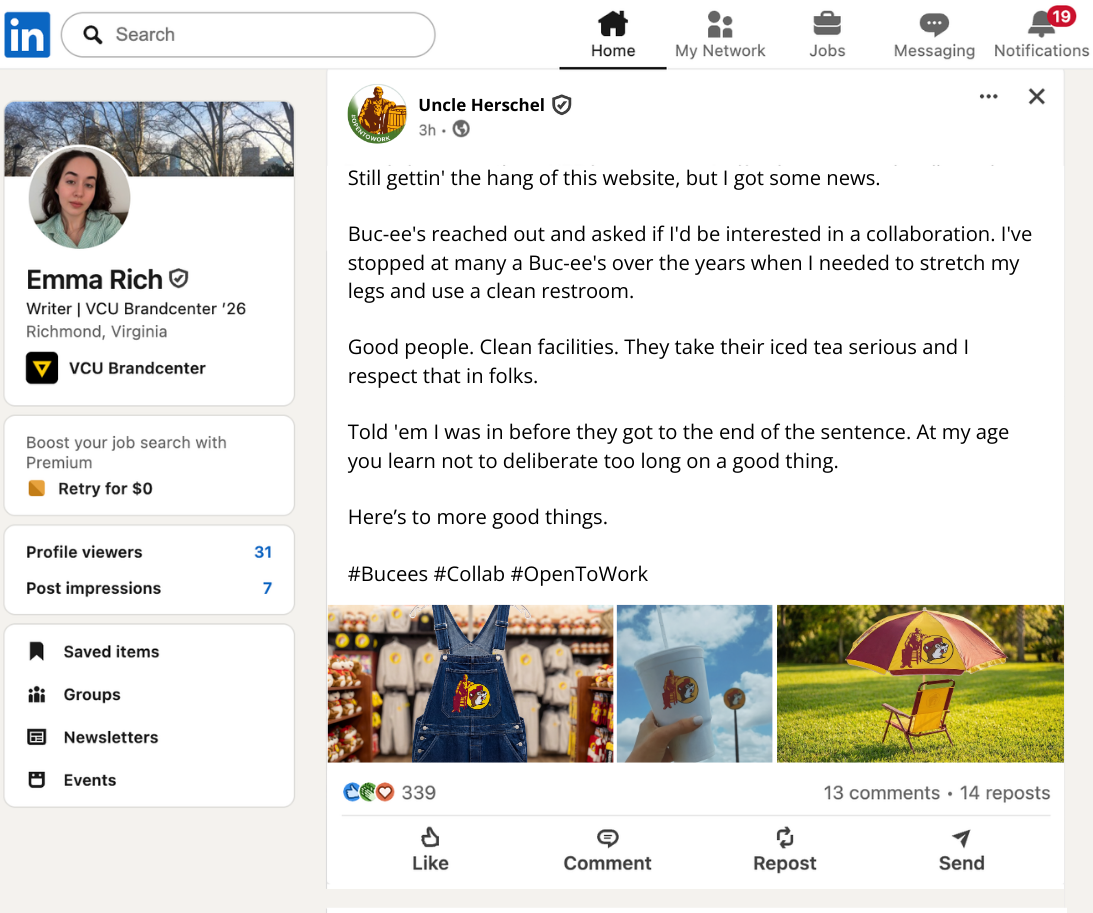This screenshot has width=1093, height=913.
Task: Click the #Bucees hashtag
Action: point(388,574)
